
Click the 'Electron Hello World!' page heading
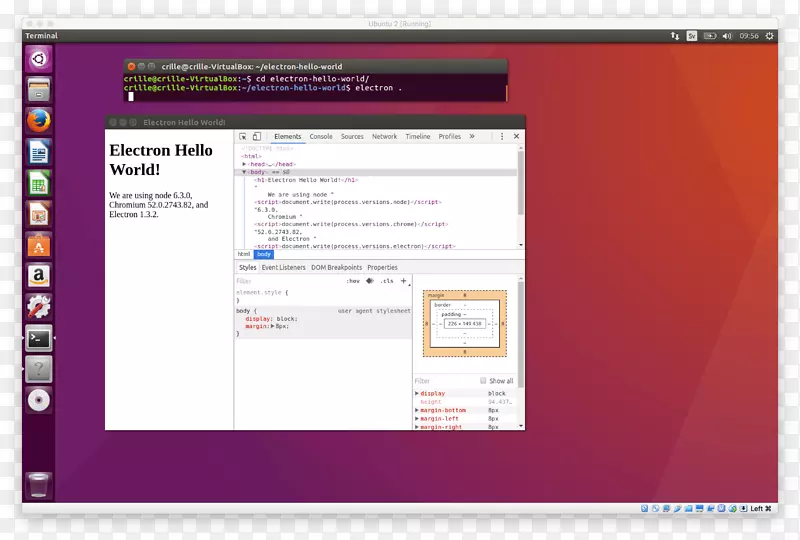point(161,160)
